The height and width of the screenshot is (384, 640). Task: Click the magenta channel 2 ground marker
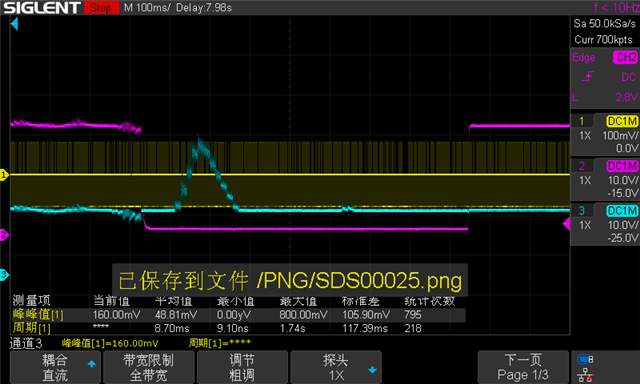point(4,235)
